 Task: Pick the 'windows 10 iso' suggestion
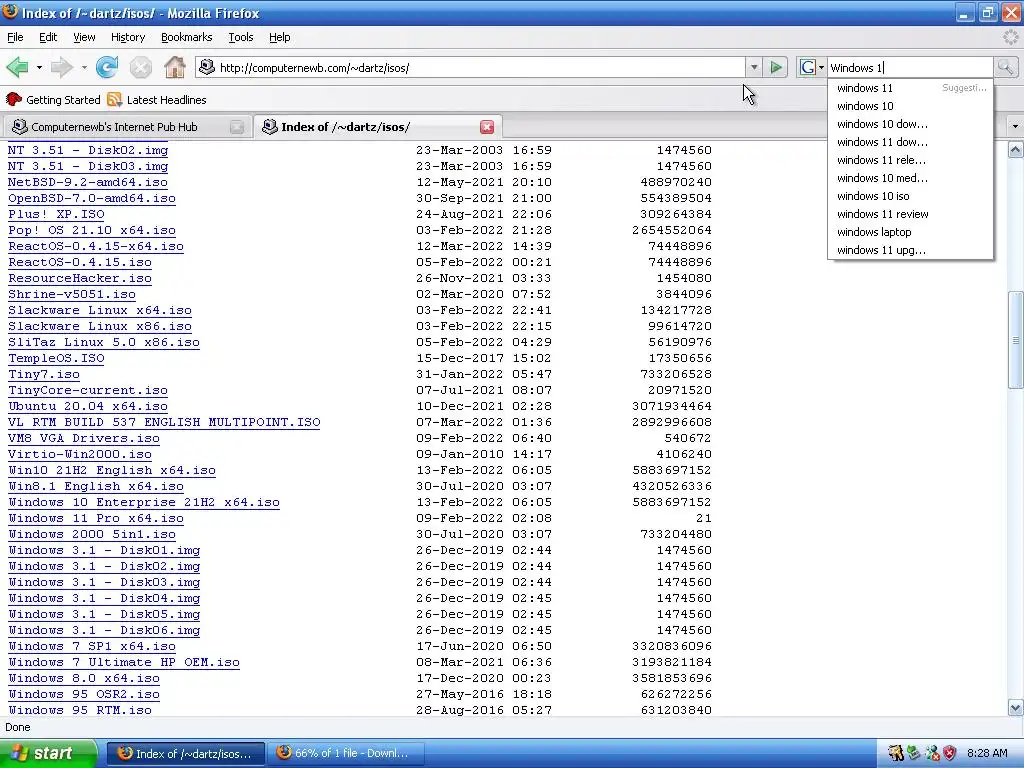pyautogui.click(x=910, y=196)
